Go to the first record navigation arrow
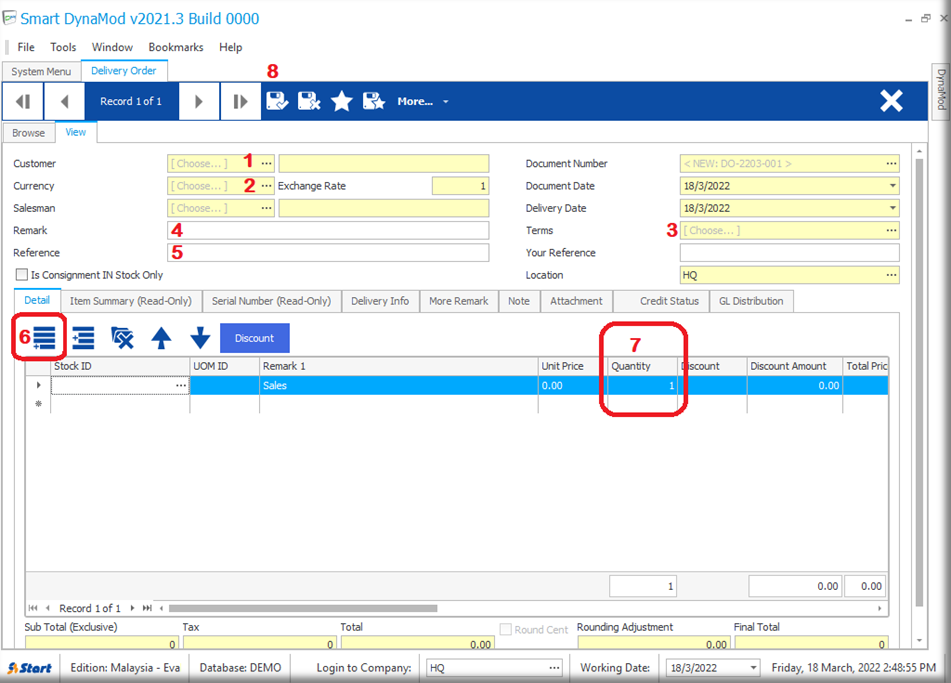This screenshot has width=951, height=683. coord(23,101)
